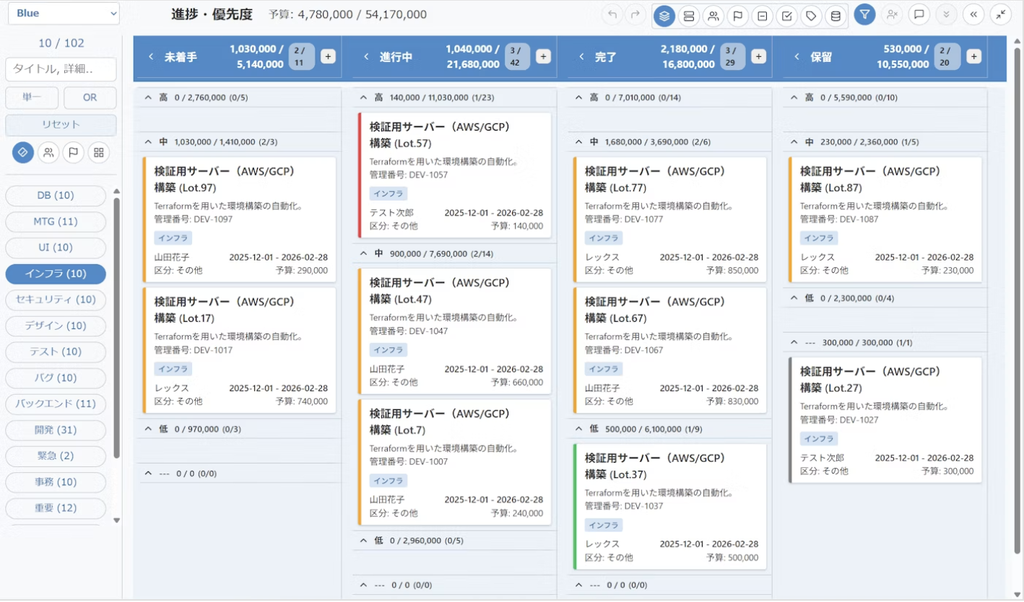This screenshot has width=1024, height=602.
Task: Add a card to 進行中 with plus
Action: pyautogui.click(x=543, y=57)
